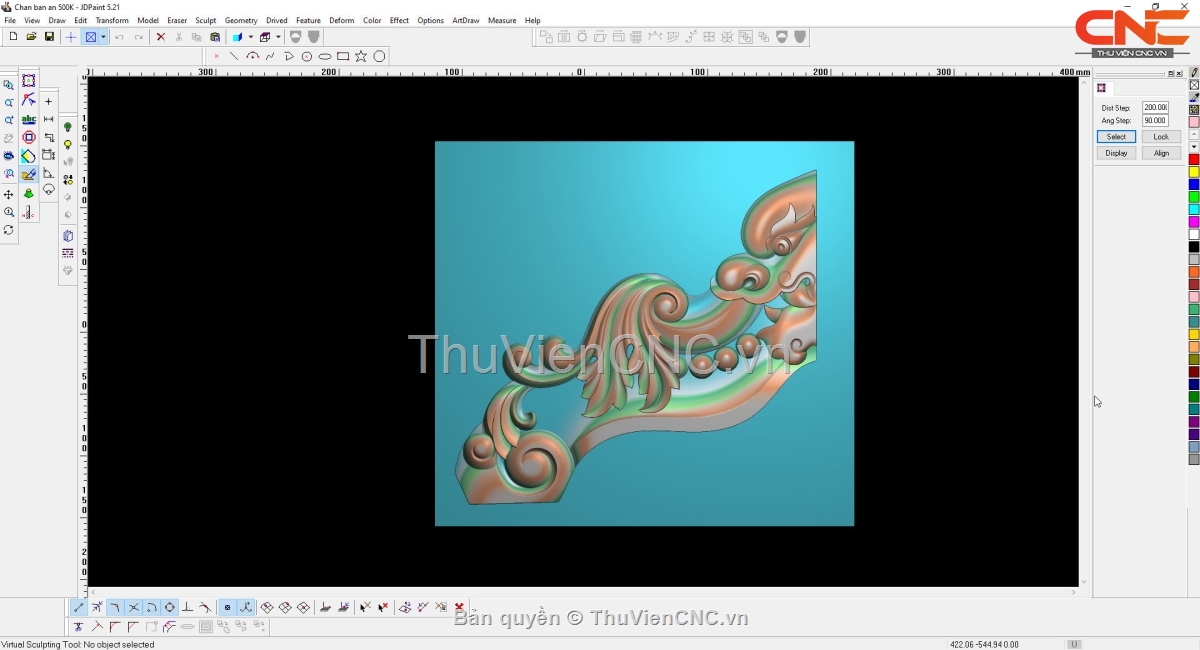
Task: Click the pan (four-arrow move) tool
Action: pos(9,194)
